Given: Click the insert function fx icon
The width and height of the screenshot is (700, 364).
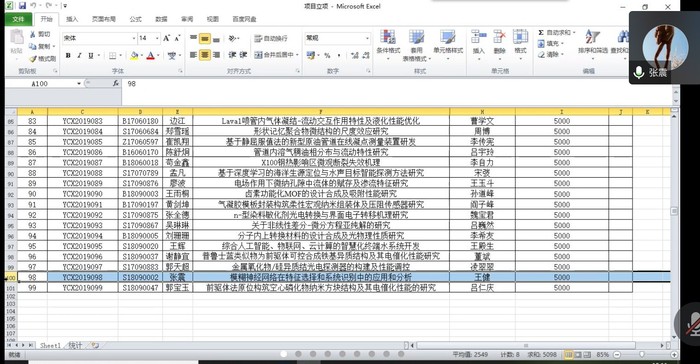Looking at the screenshot, I should (116, 84).
